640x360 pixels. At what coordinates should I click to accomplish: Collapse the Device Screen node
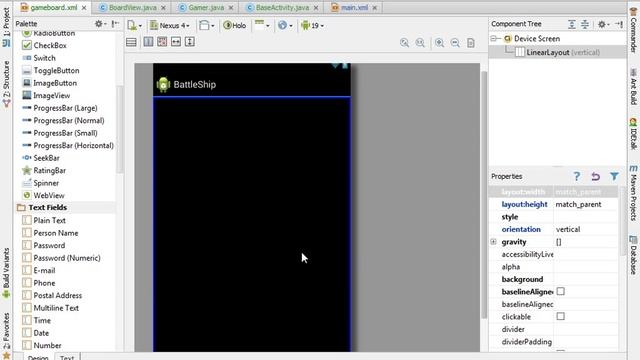click(493, 39)
